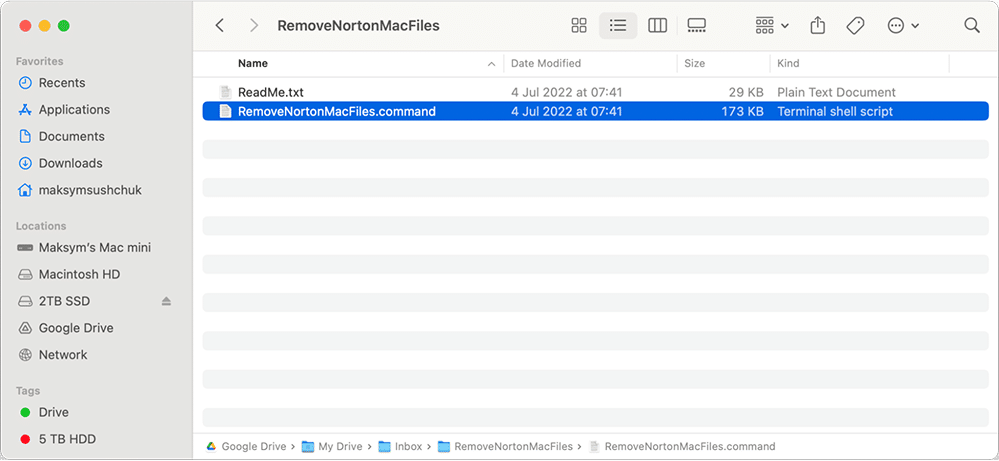Click RemoveNortonMacFiles folder in path bar
Screen dimensions: 999x461
click(x=505, y=446)
